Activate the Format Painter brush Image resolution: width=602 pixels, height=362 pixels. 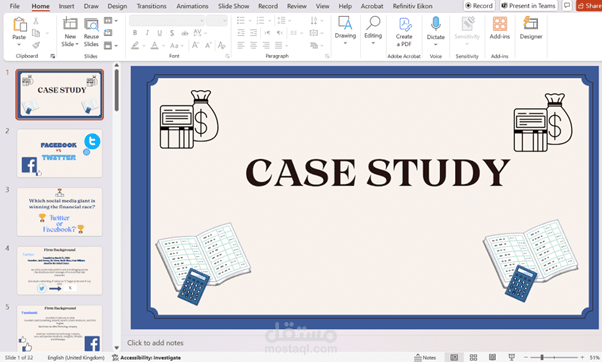(x=36, y=45)
